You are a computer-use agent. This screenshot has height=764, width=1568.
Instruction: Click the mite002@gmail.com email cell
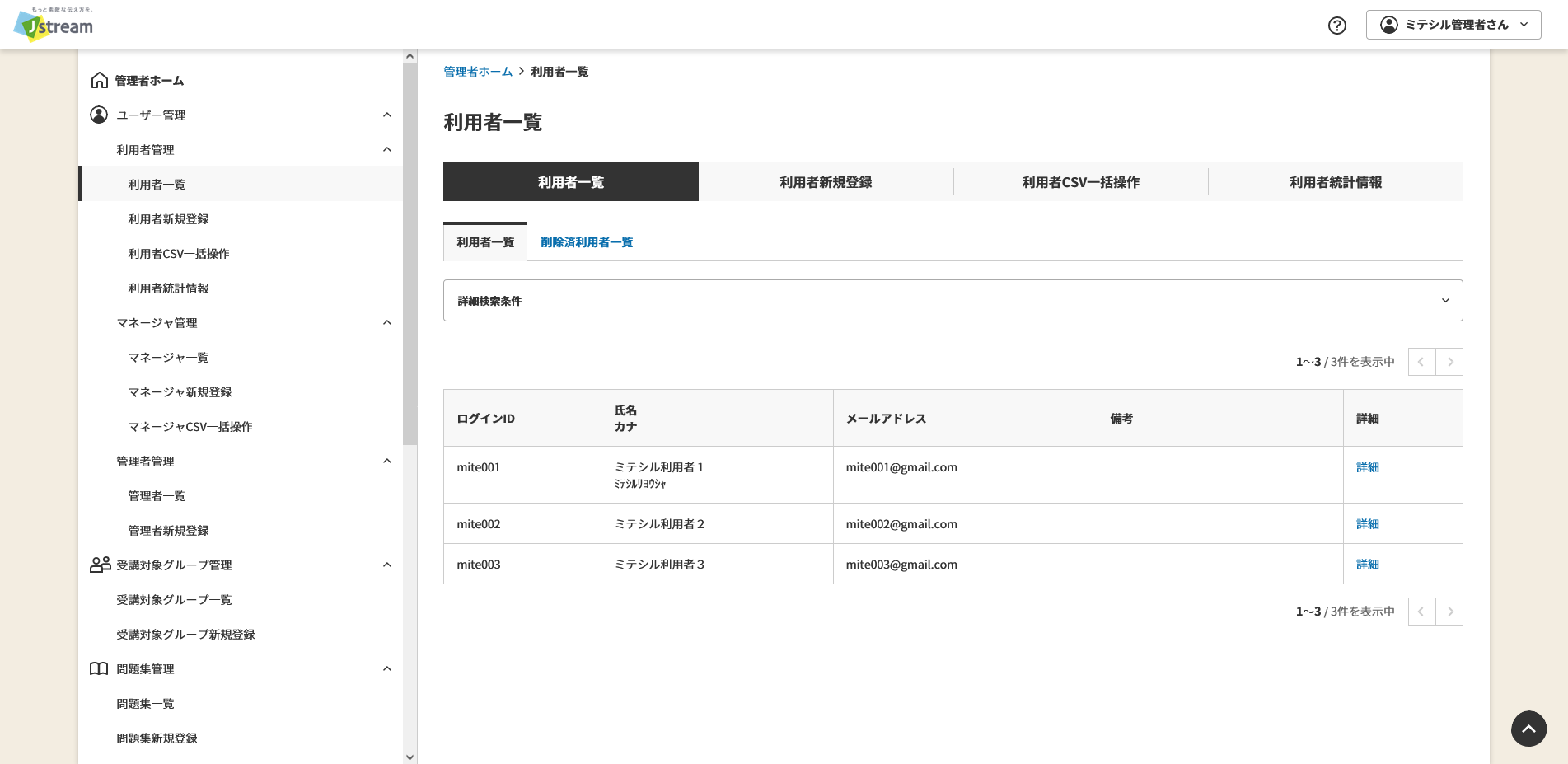(965, 523)
